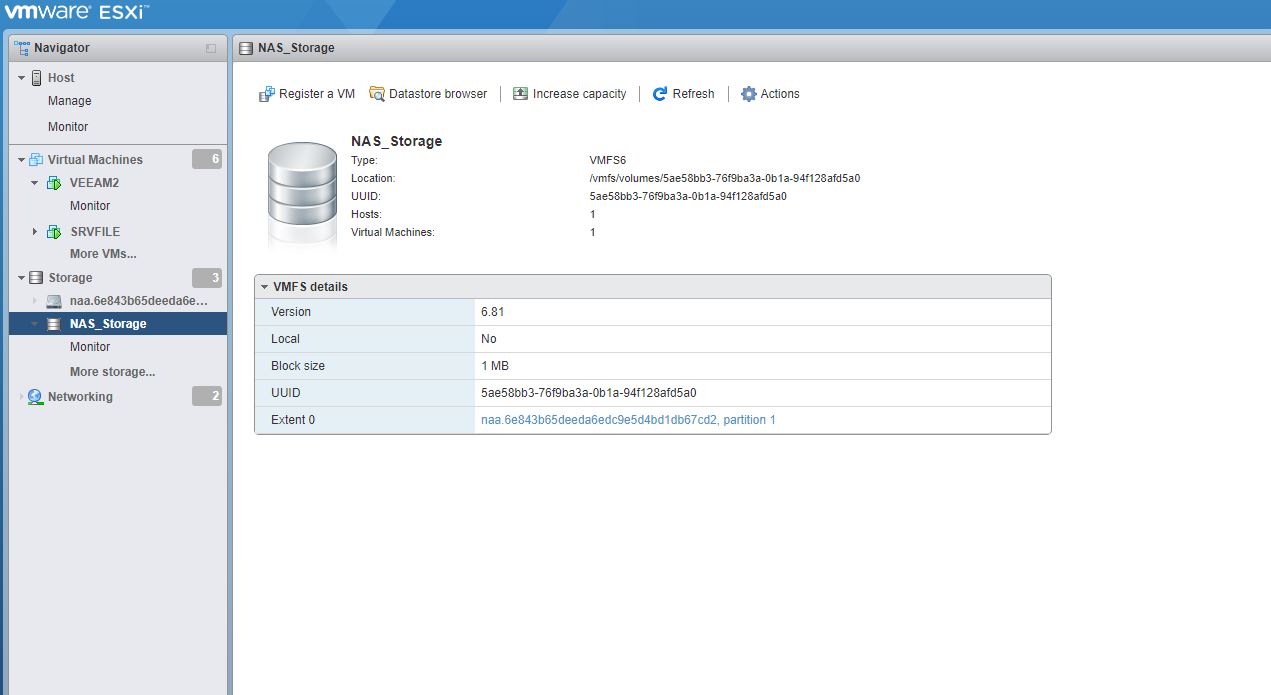Expand the Networking tree node
Screen dimensions: 1271x695
21,397
